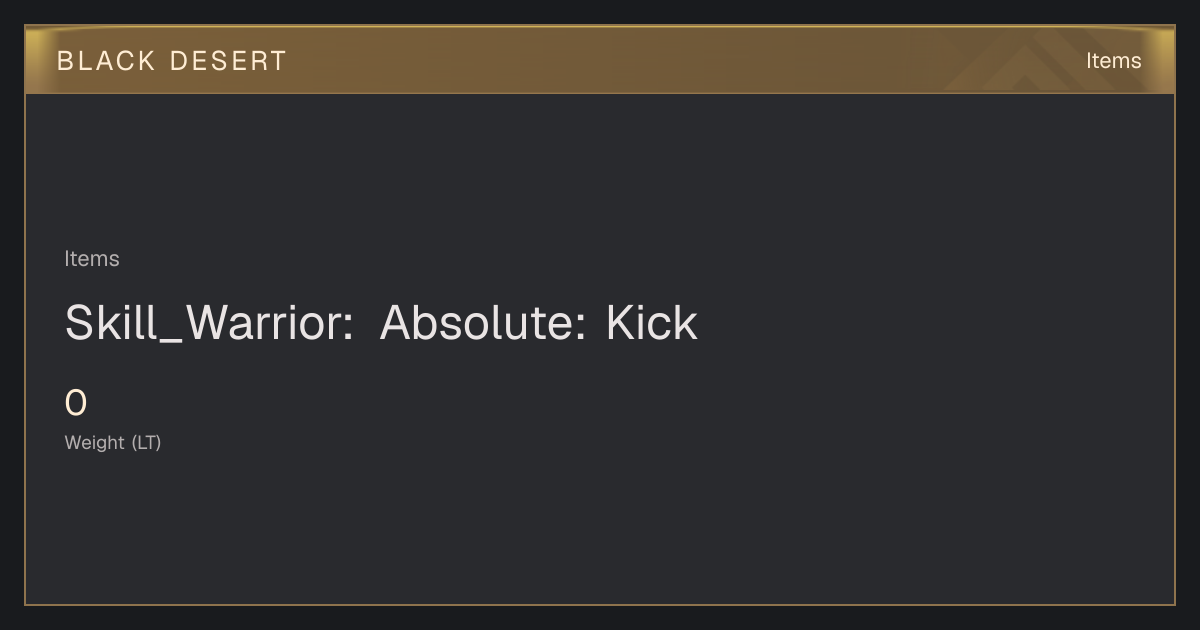The height and width of the screenshot is (630, 1200).
Task: Open Items link in the header
Action: coord(1113,61)
